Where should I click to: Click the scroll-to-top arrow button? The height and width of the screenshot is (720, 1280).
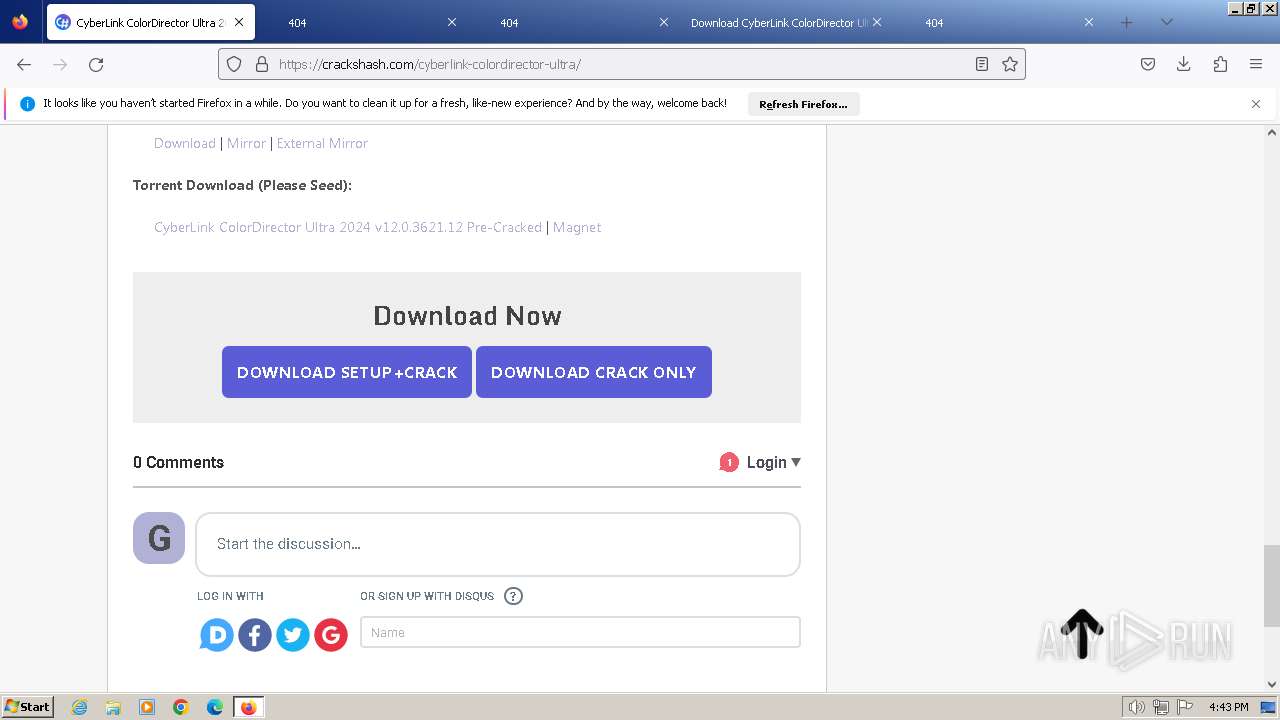point(1082,634)
